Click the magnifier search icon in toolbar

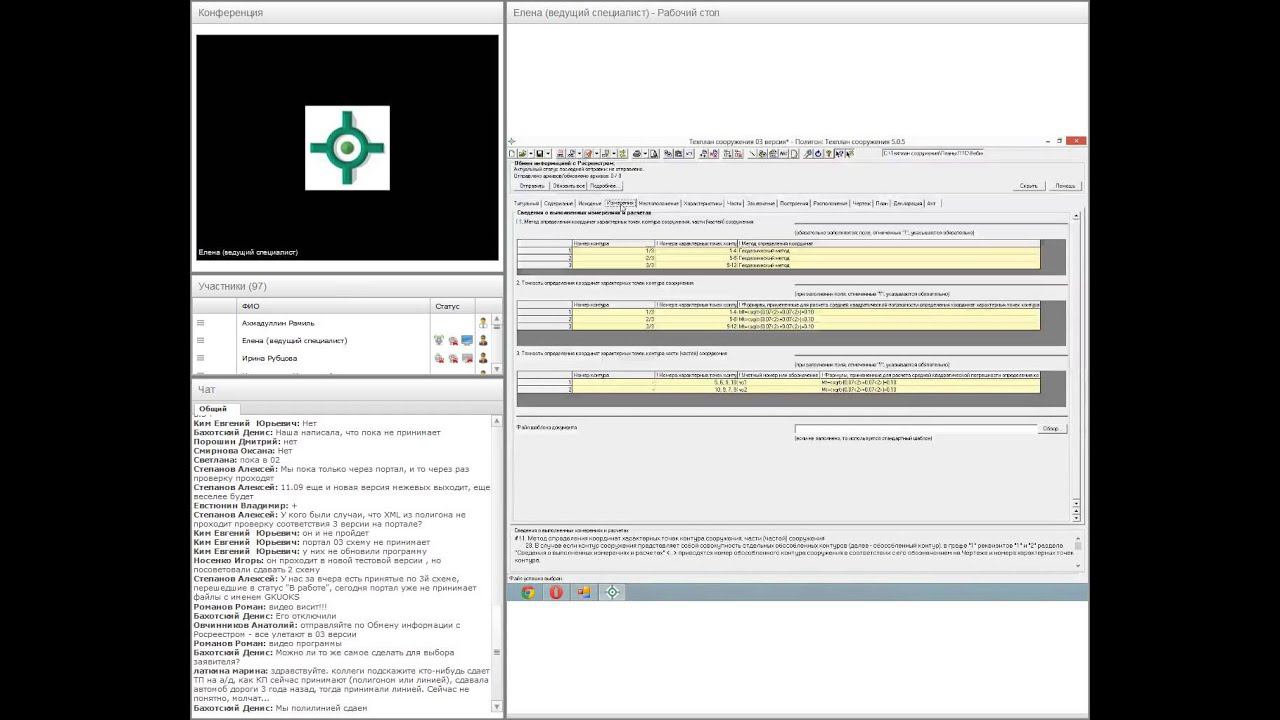(808, 154)
